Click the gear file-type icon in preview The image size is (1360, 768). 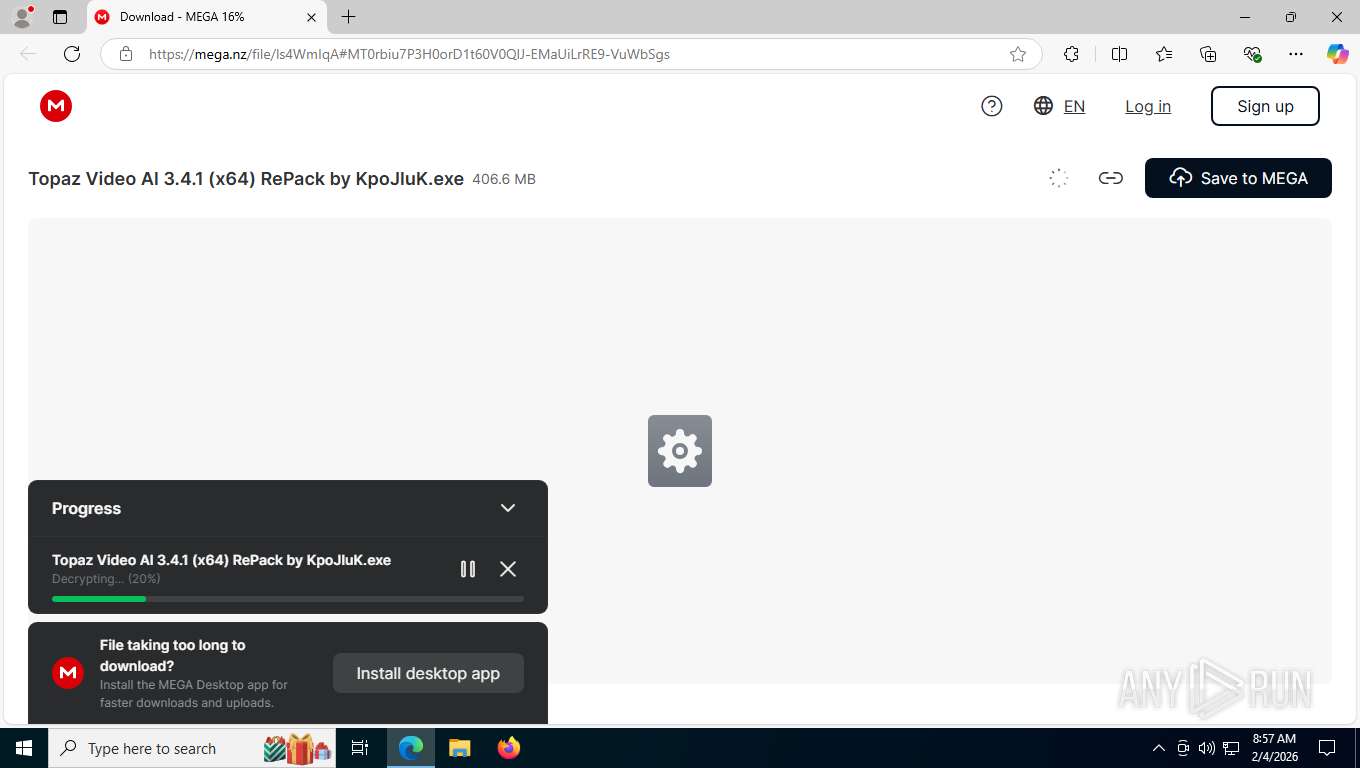[x=680, y=451]
